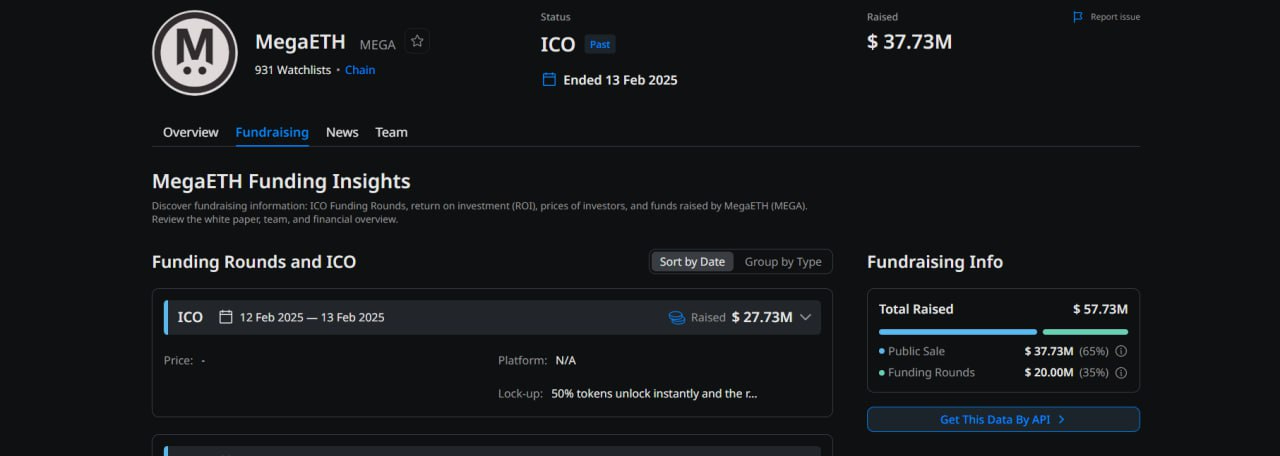Click the calendar icon beside Ended date

[549, 80]
